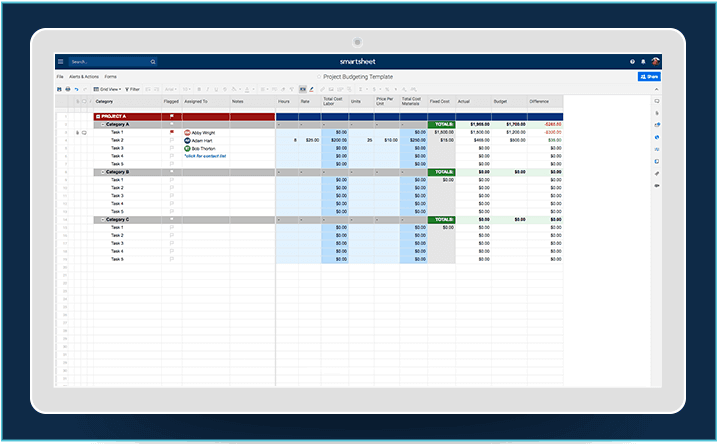
Task: Click the user profile avatar
Action: 655,62
